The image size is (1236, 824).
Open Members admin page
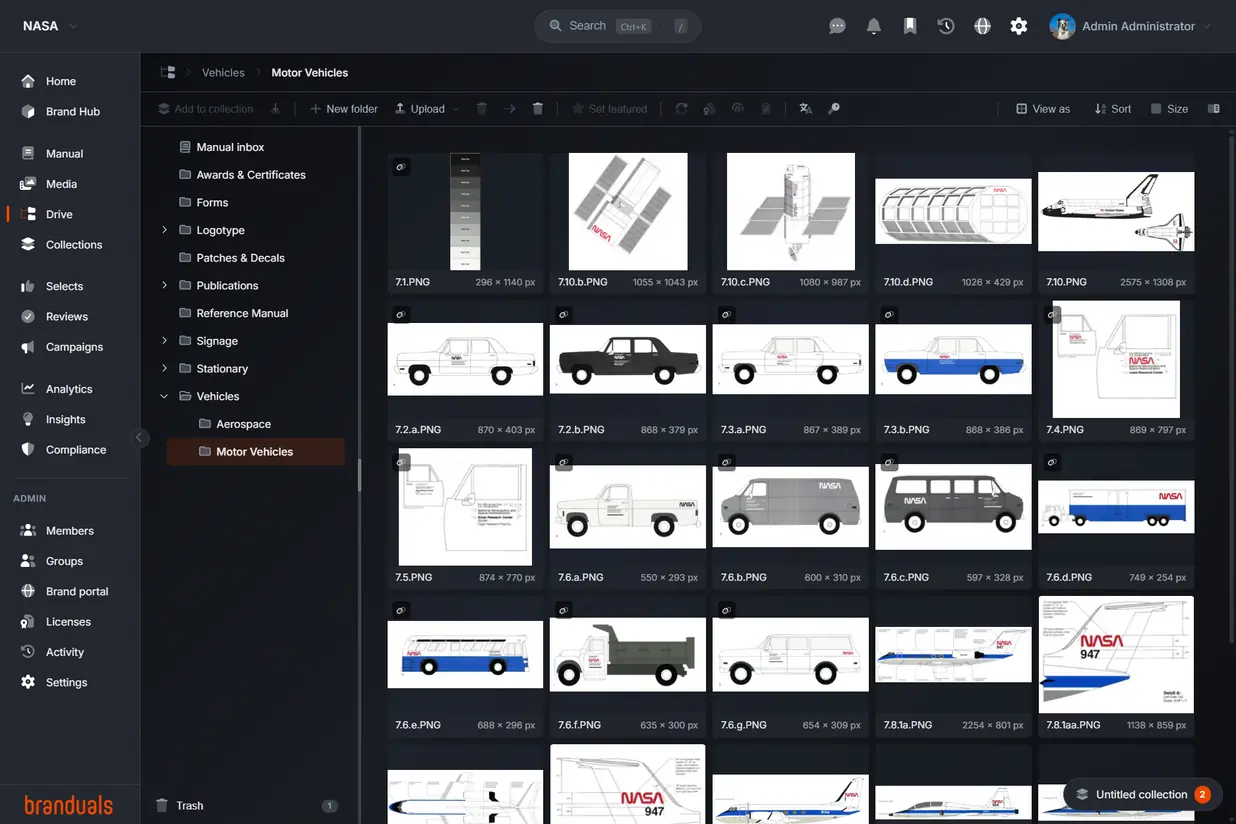[x=70, y=531]
